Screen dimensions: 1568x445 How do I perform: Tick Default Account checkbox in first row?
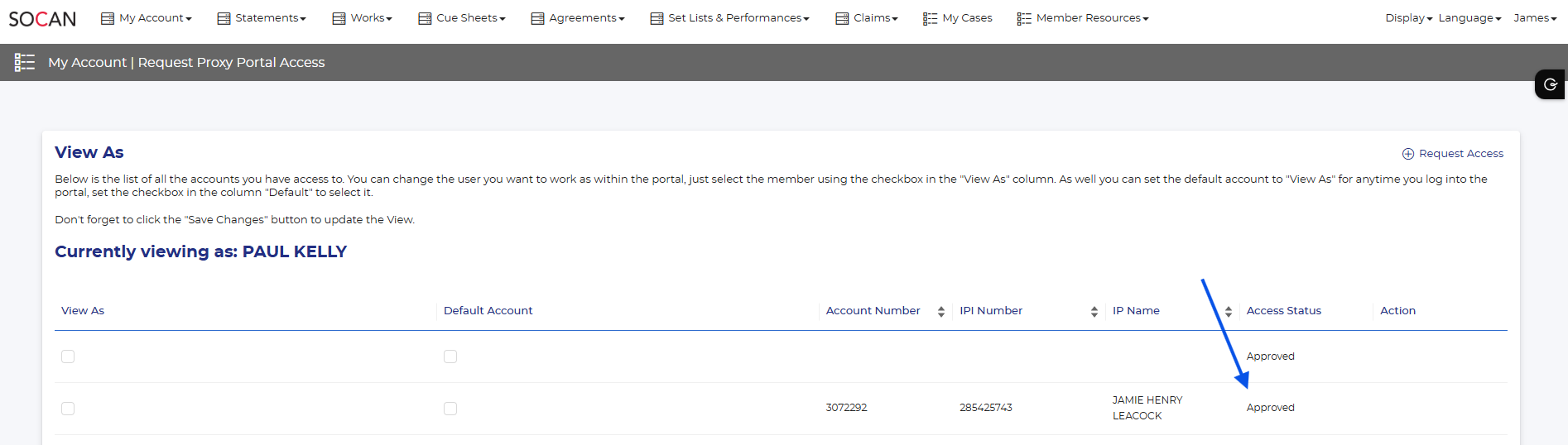(x=450, y=356)
